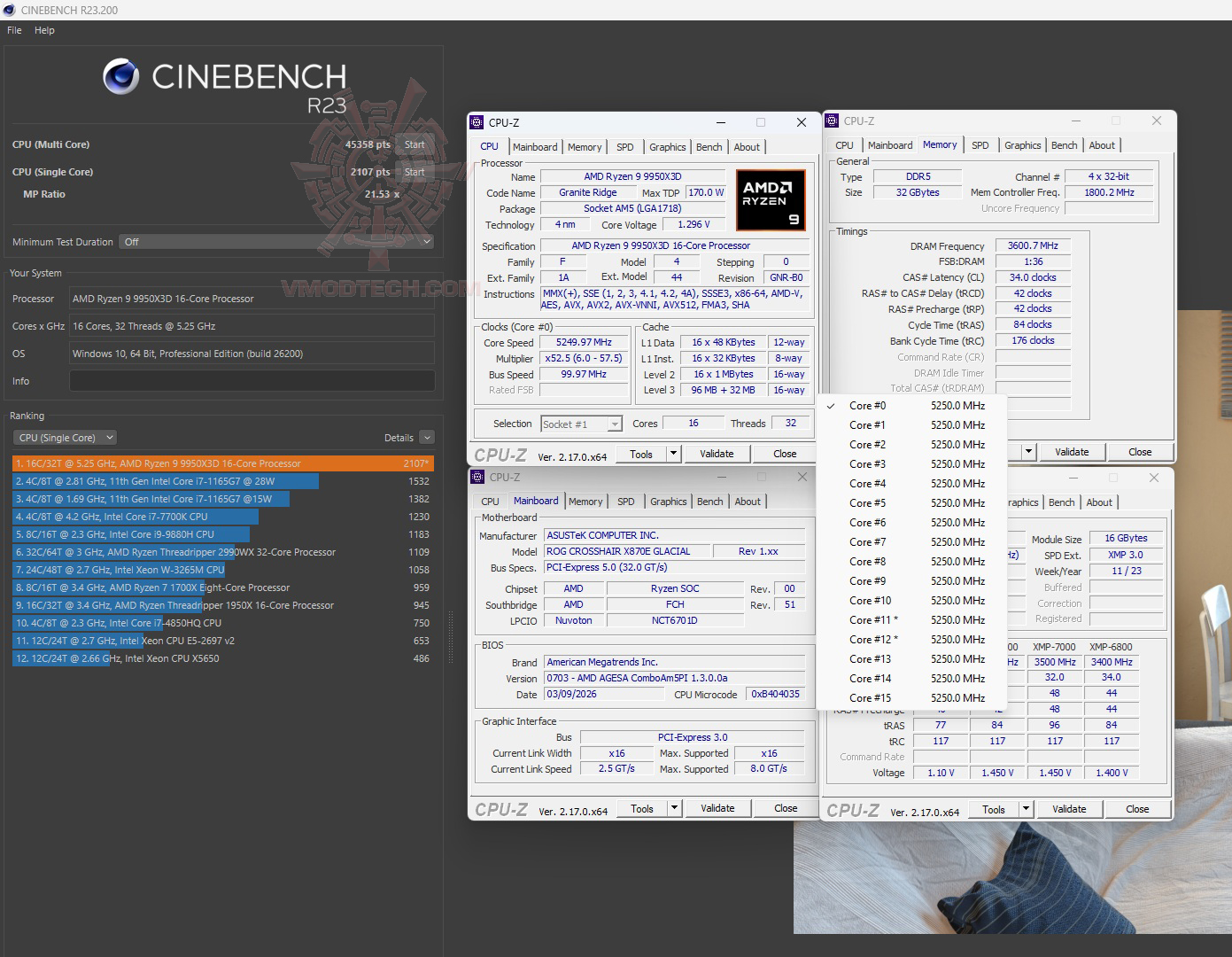
Task: Open the Graphics tab in the CPU-Z Memory window
Action: coord(1023,145)
